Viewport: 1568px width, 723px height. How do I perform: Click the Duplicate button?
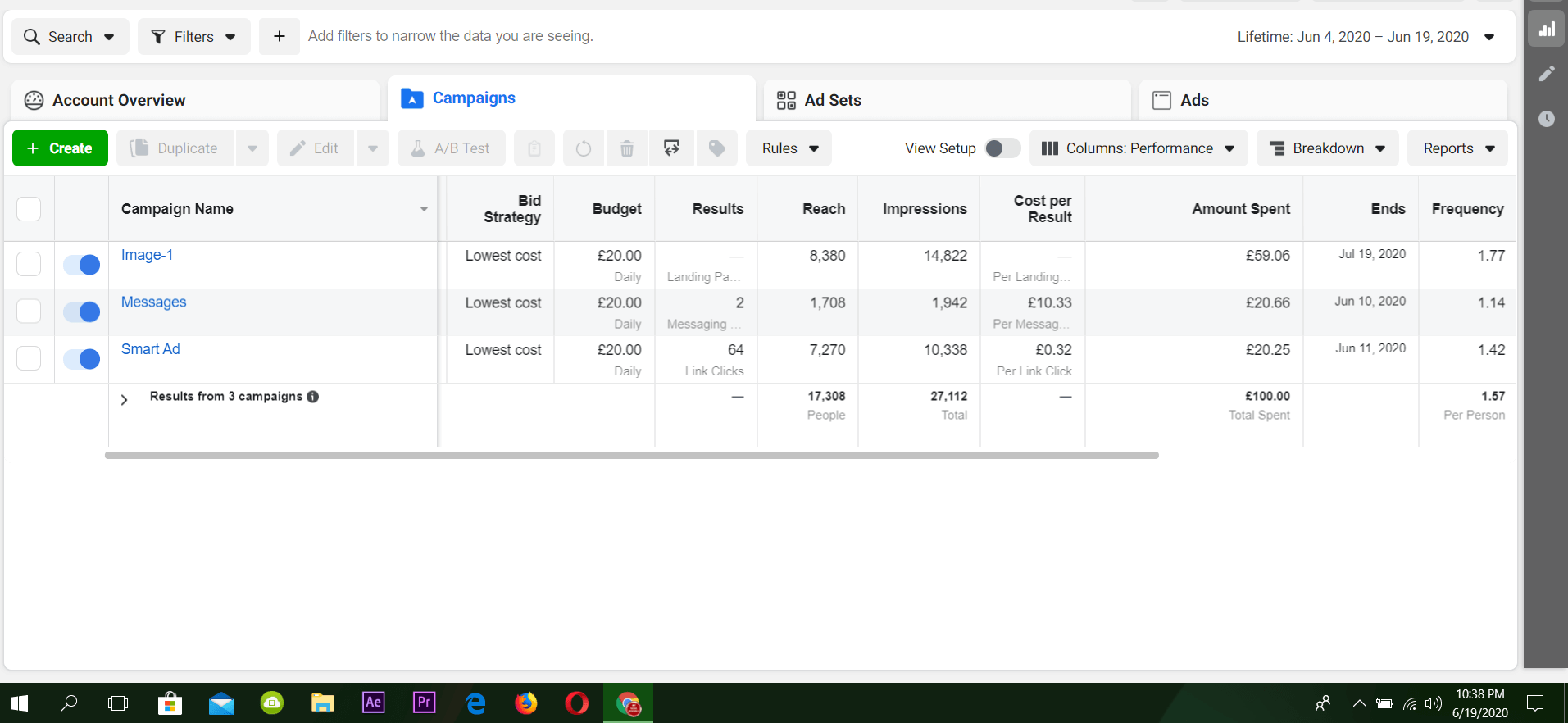pyautogui.click(x=175, y=148)
